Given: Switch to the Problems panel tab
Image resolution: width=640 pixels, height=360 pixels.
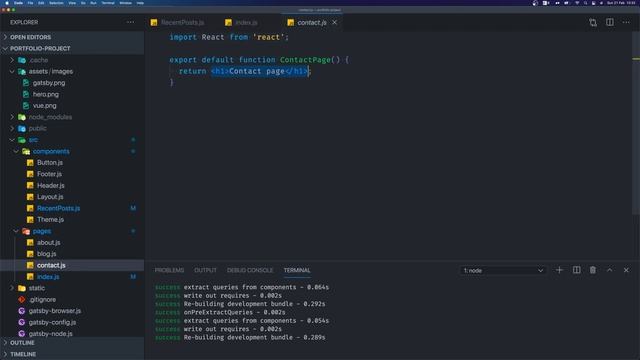Looking at the screenshot, I should pos(169,270).
